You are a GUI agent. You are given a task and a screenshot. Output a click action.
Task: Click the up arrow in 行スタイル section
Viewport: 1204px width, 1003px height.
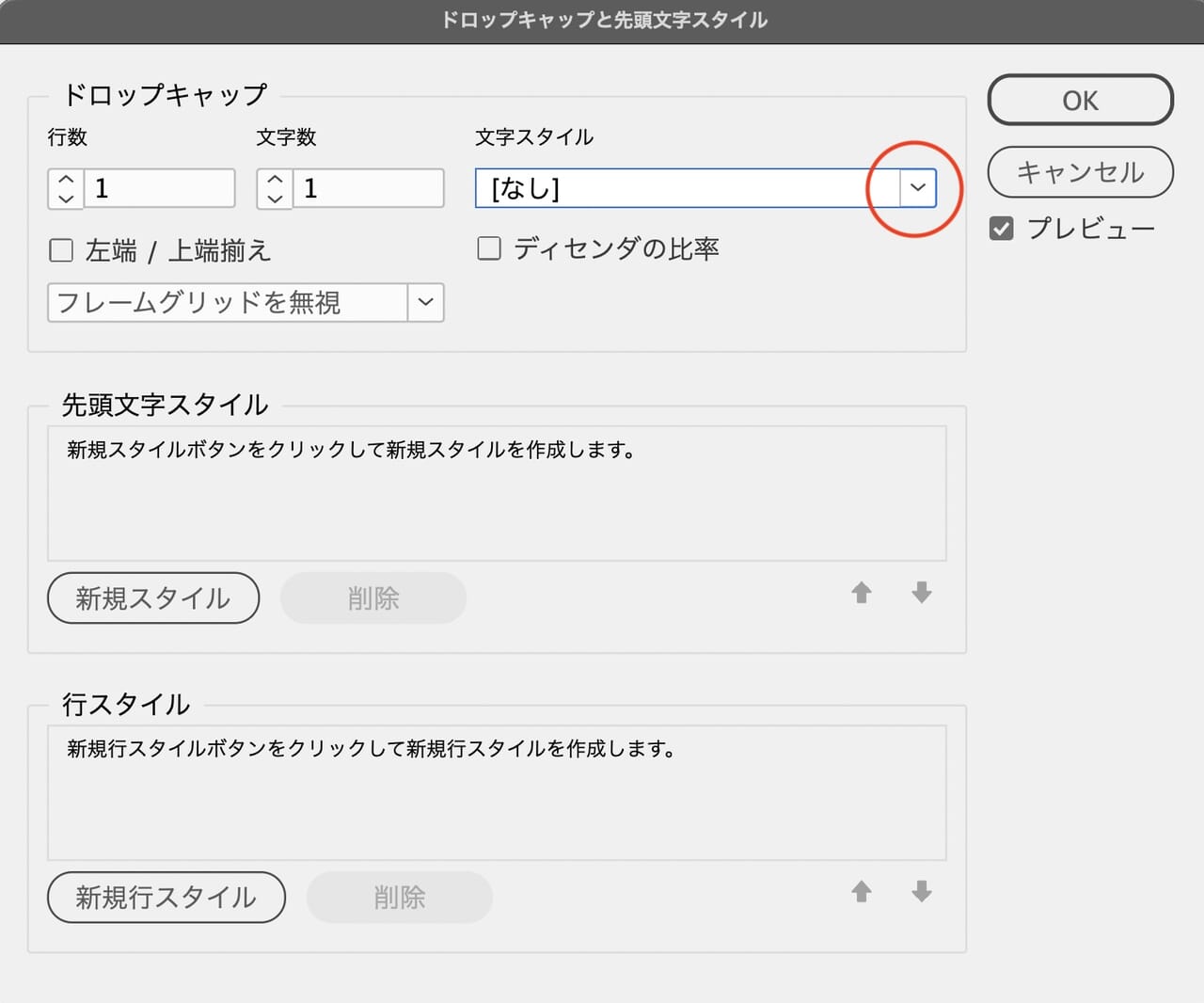point(861,892)
